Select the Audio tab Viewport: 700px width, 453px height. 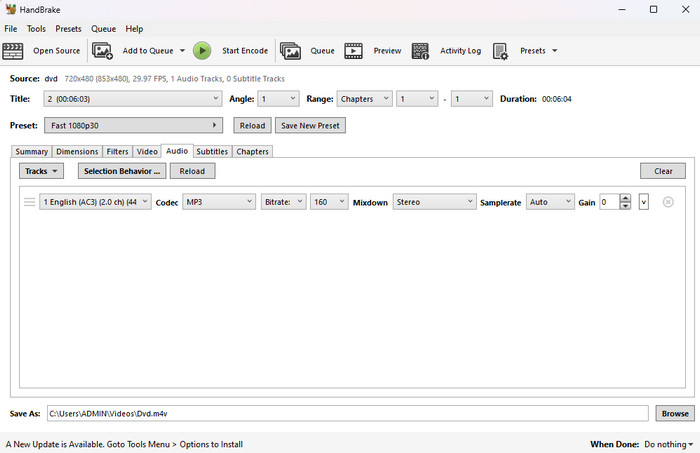click(x=177, y=151)
